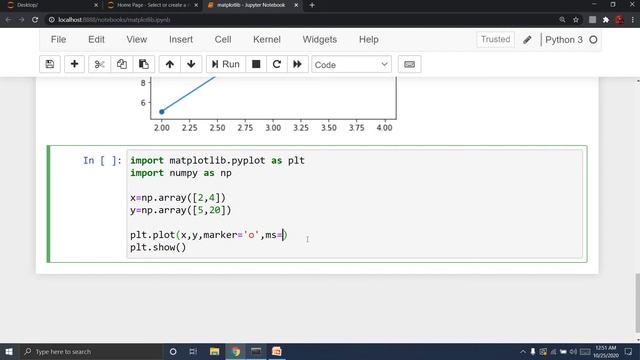The image size is (640, 360).
Task: Move selected cell up arrow
Action: point(170,64)
